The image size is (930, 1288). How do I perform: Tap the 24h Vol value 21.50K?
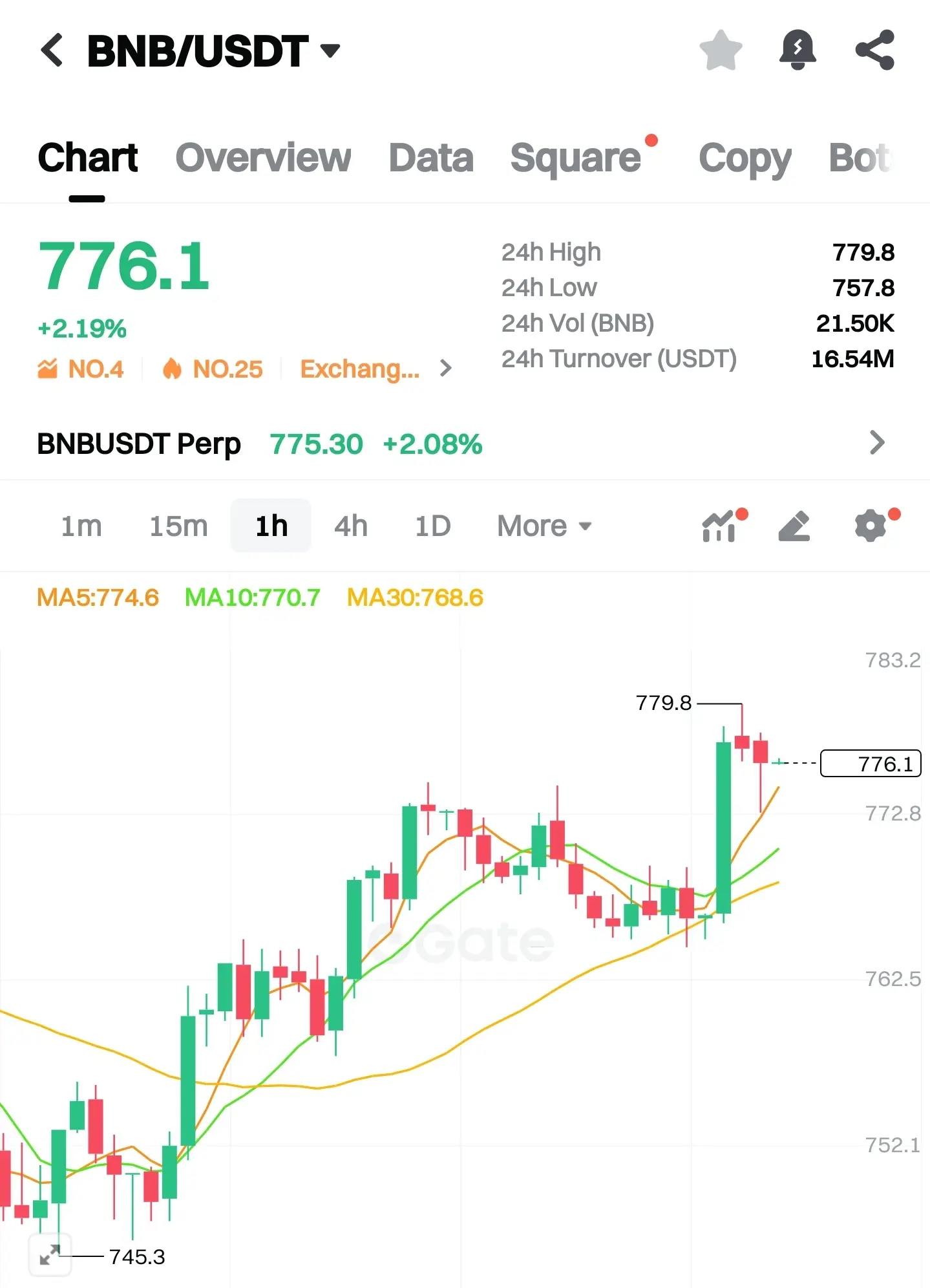(855, 323)
